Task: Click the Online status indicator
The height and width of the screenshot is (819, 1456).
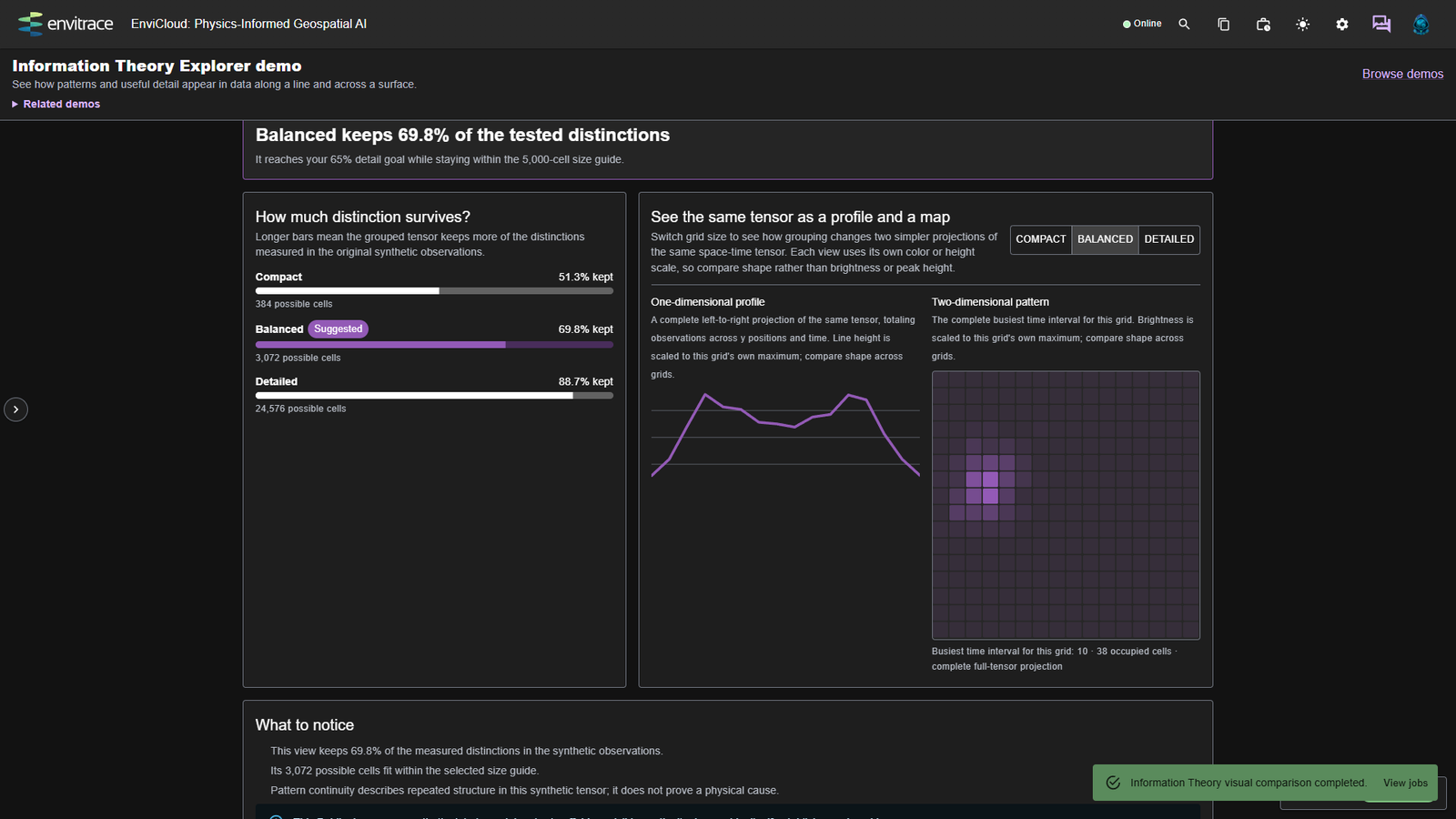Action: (x=1142, y=24)
